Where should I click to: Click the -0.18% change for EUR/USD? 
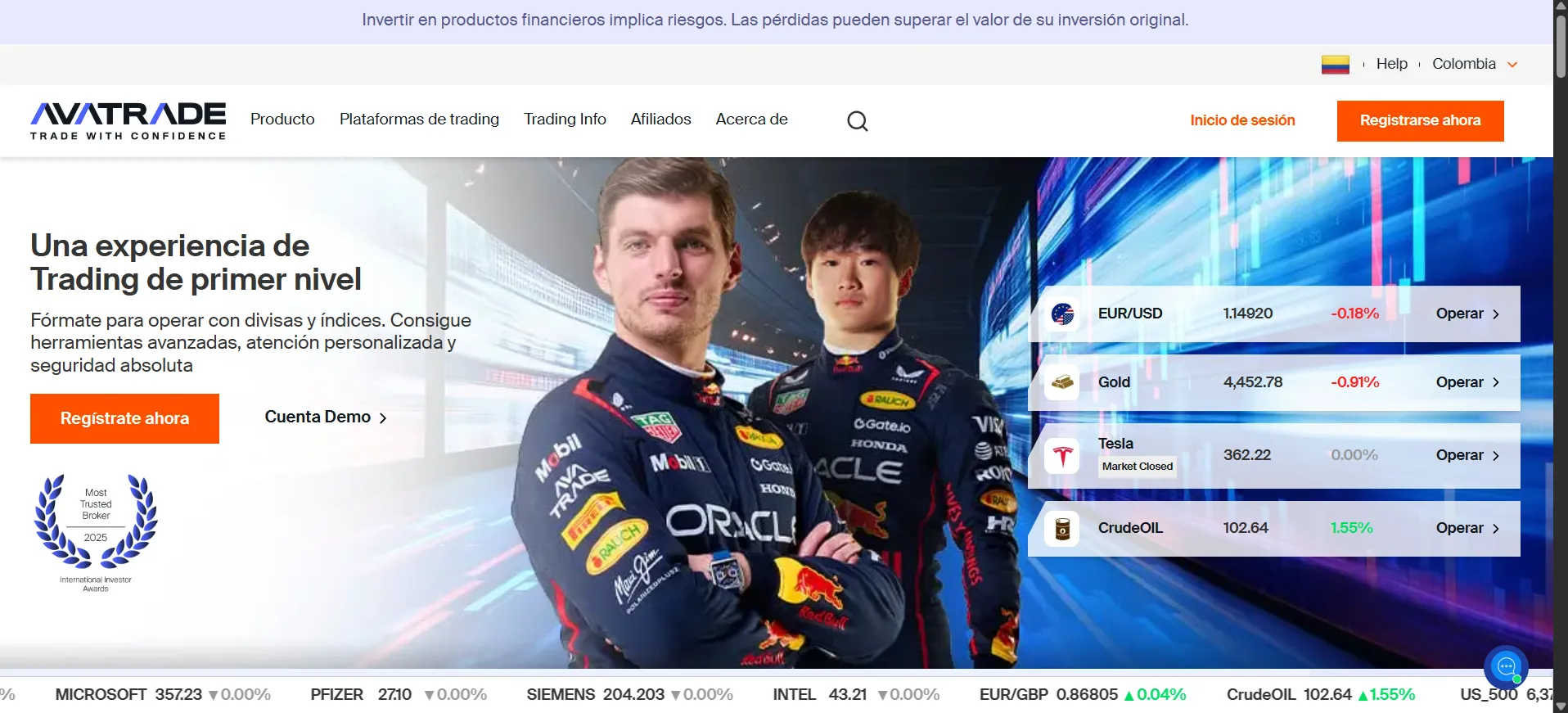(1354, 314)
